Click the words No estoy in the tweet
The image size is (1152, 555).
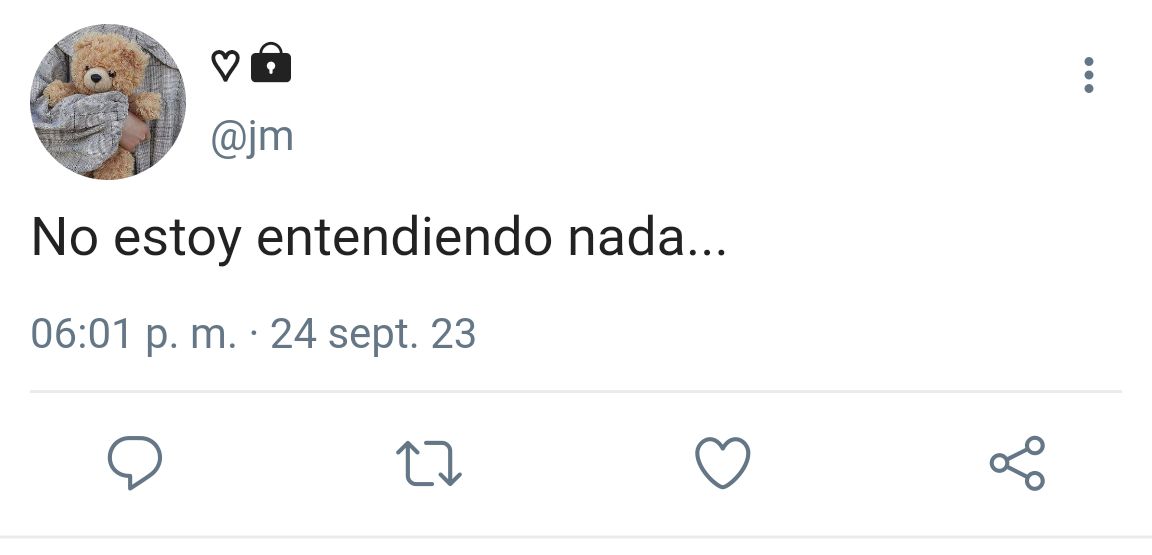point(137,239)
